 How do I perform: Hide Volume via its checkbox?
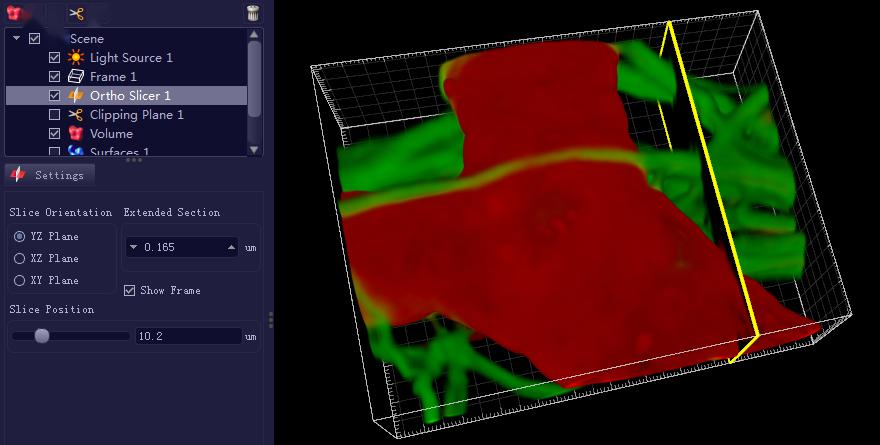[x=54, y=134]
